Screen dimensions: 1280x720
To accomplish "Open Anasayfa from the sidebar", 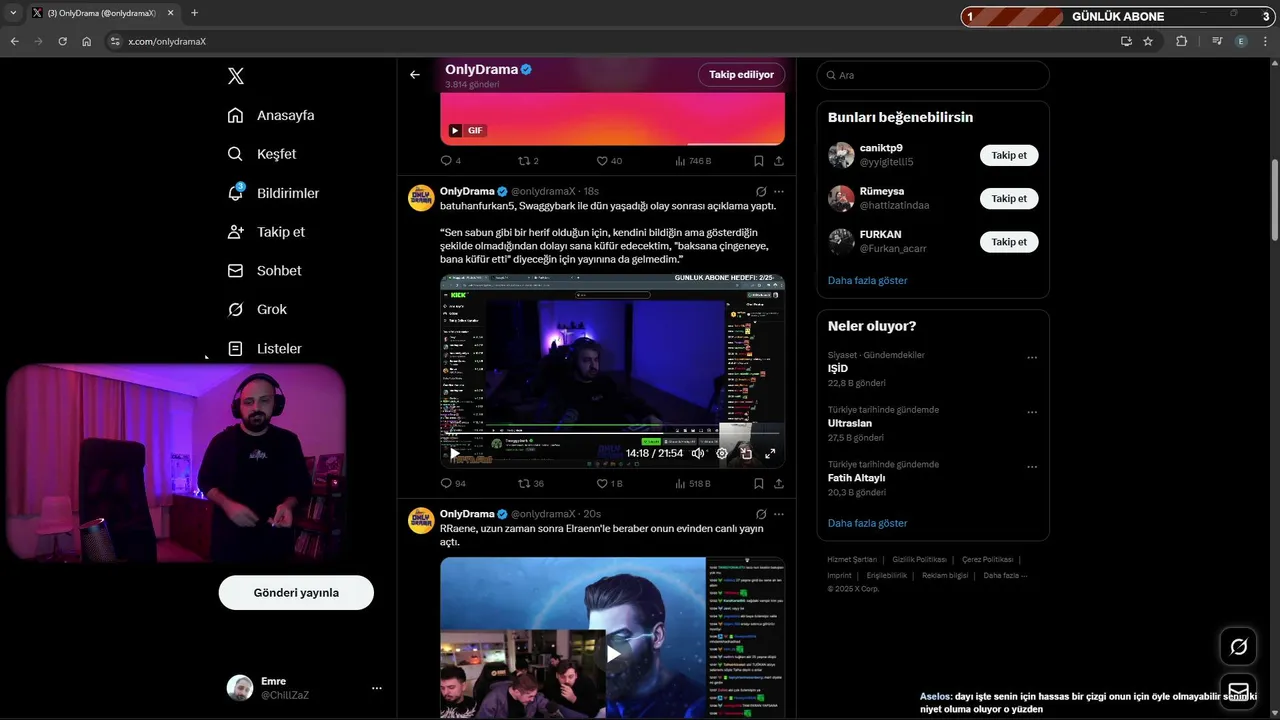I will pos(271,115).
